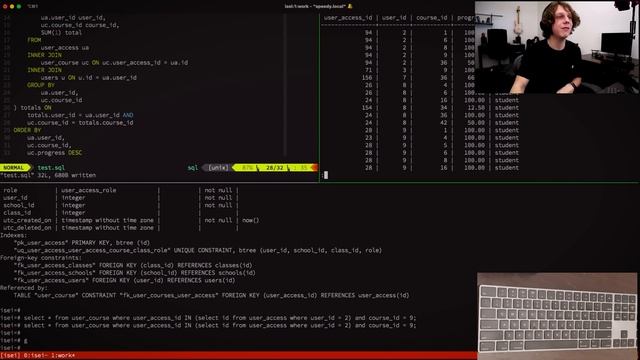Click the "user_course uc ON" join line
Viewport: 640px width, 360px height.
pyautogui.click(x=114, y=62)
